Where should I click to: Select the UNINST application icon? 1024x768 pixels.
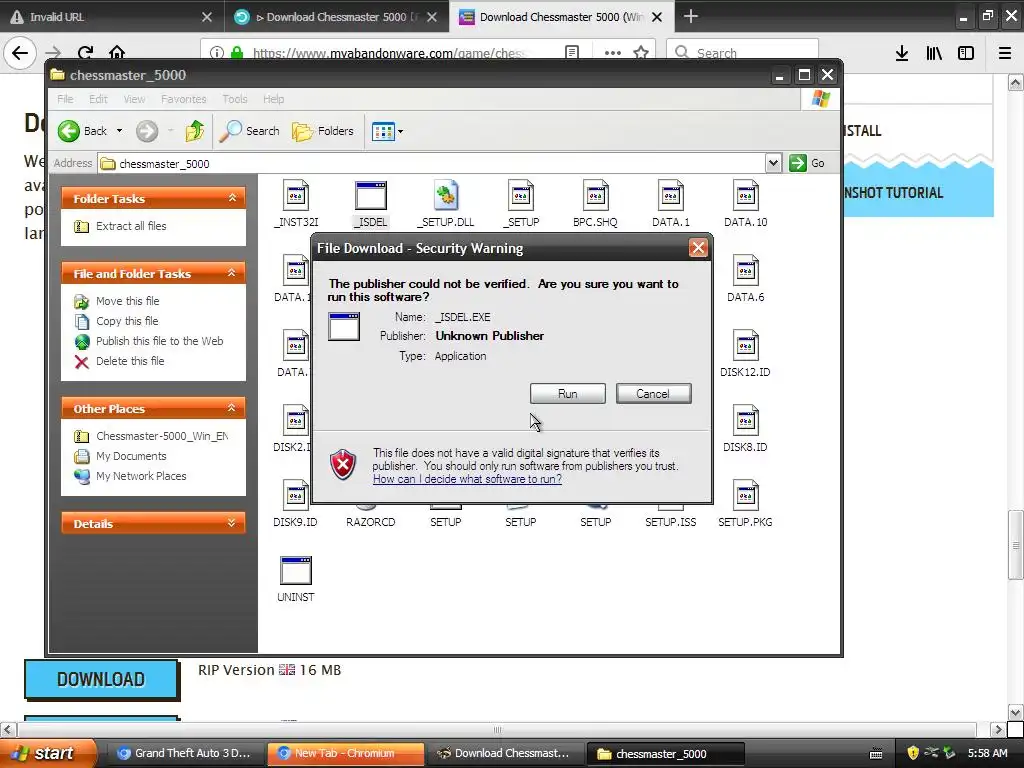click(296, 570)
